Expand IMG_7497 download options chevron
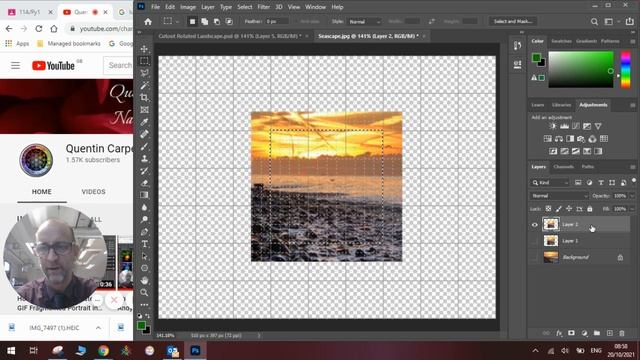 point(98,328)
